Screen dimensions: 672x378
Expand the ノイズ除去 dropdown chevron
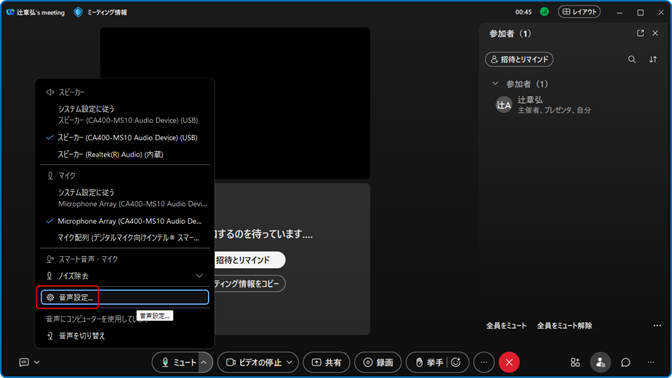tap(199, 276)
